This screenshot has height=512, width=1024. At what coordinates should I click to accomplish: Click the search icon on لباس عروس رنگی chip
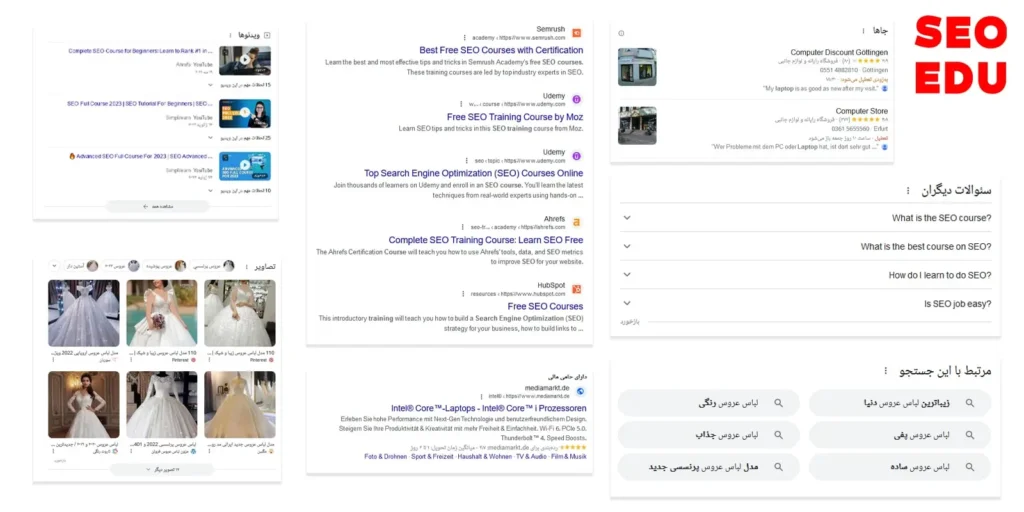778,403
